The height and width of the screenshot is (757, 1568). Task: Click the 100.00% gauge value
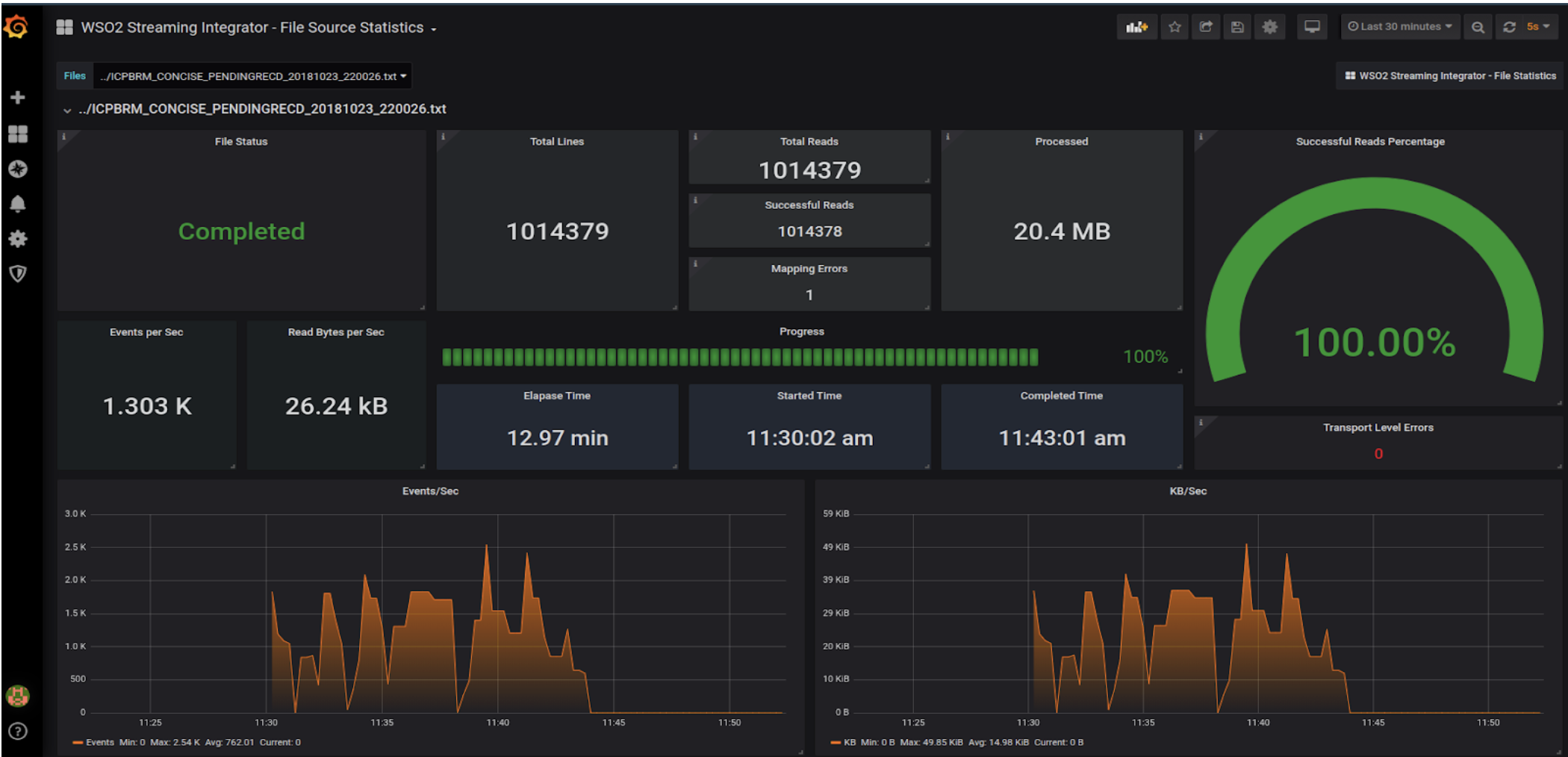1375,343
